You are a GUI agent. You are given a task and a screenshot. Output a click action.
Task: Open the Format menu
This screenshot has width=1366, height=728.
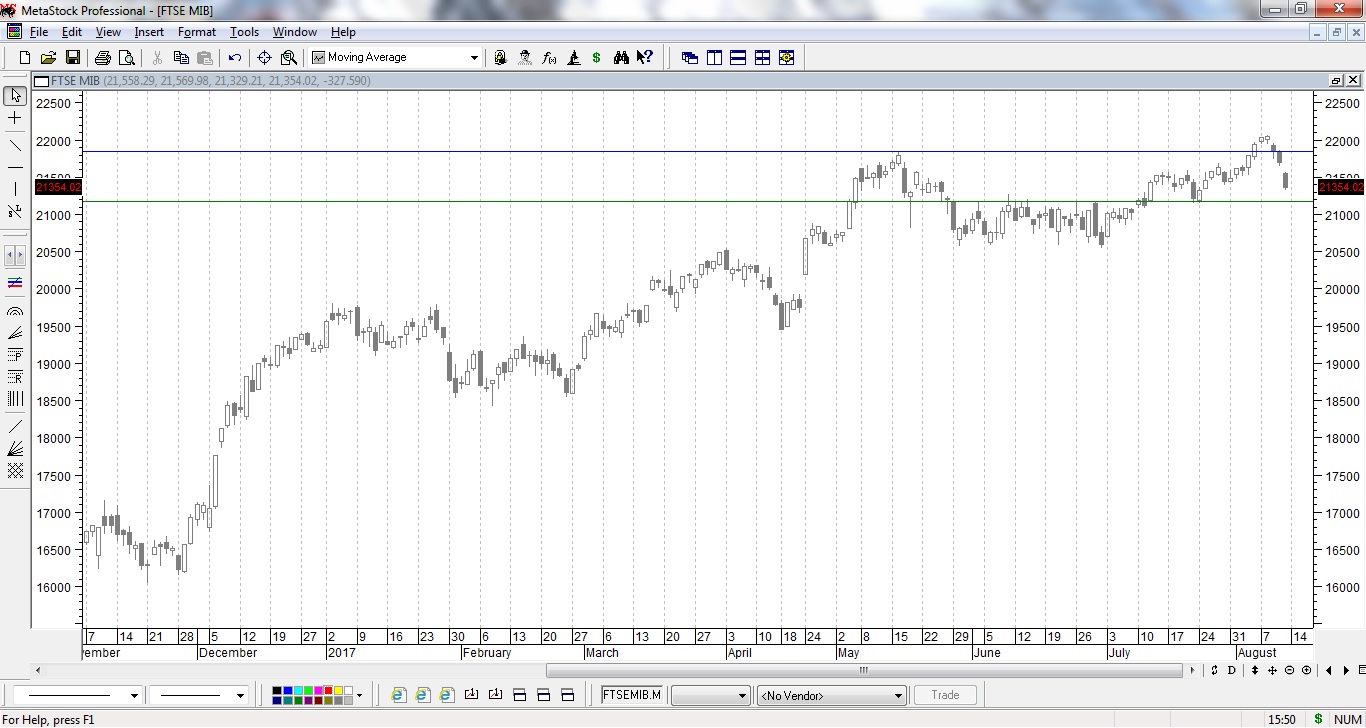point(197,32)
